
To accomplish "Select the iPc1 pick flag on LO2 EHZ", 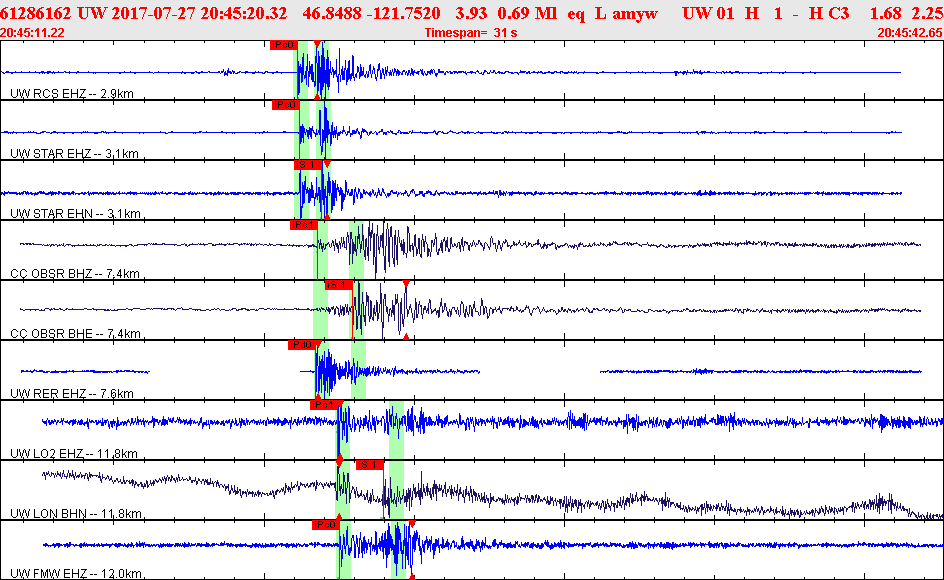I will (x=323, y=405).
